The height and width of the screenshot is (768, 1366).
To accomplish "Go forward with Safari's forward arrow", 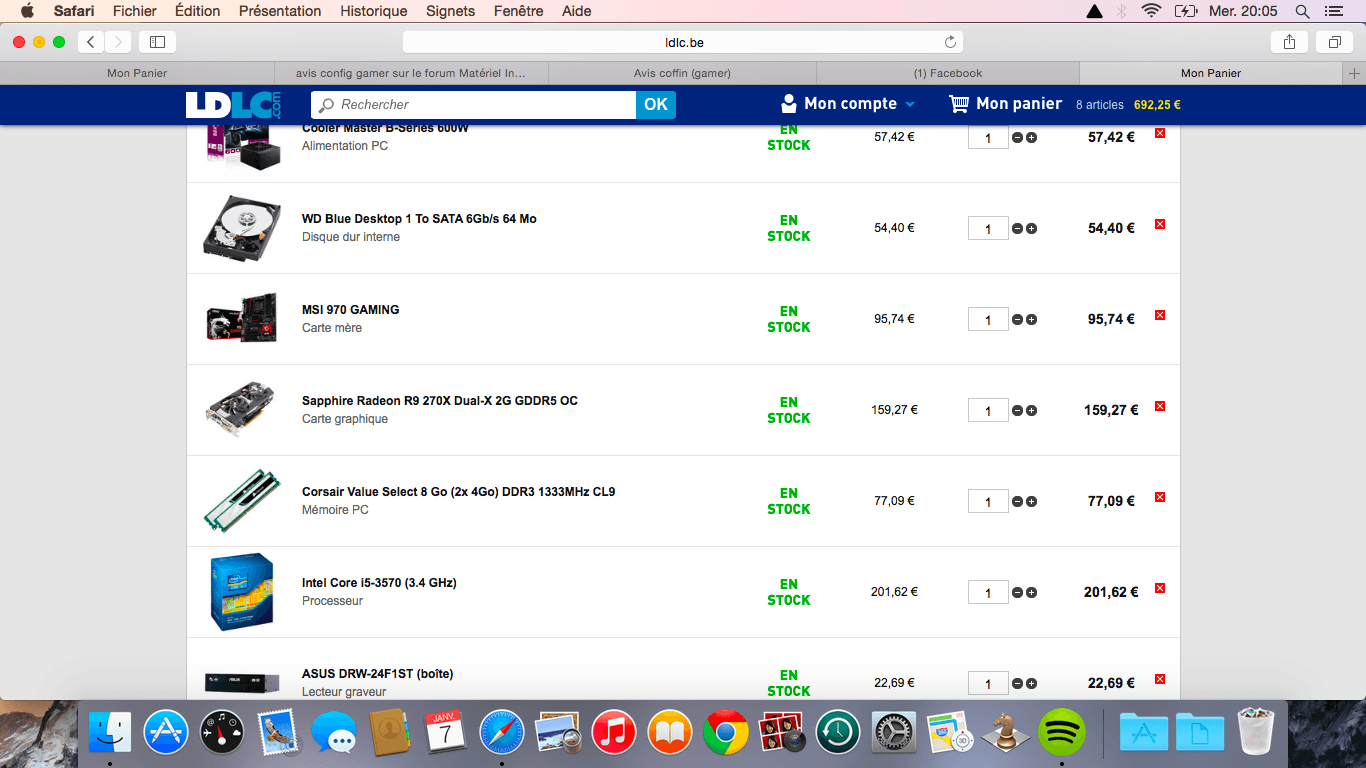I will point(118,42).
